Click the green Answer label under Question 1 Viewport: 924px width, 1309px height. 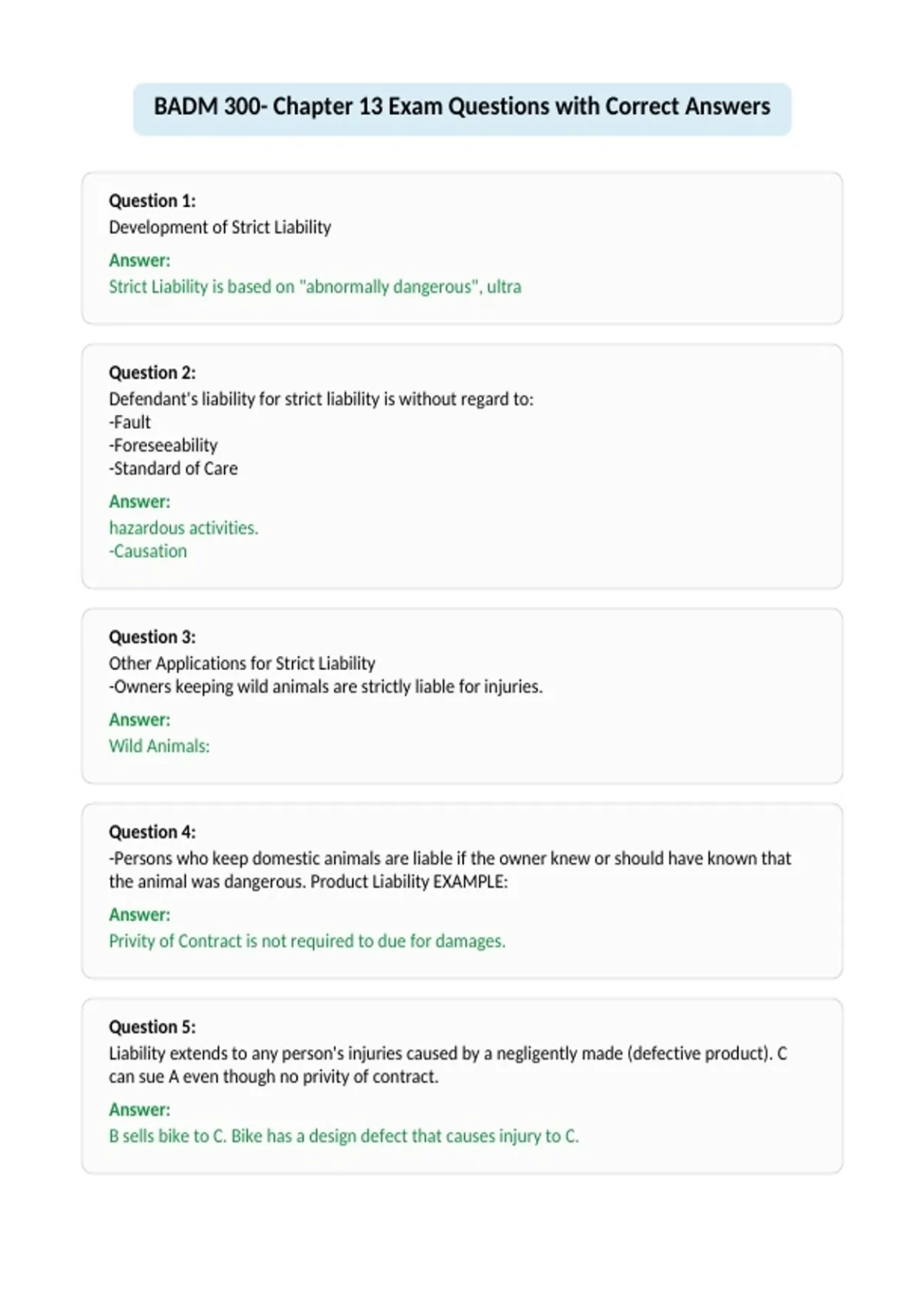[x=139, y=260]
